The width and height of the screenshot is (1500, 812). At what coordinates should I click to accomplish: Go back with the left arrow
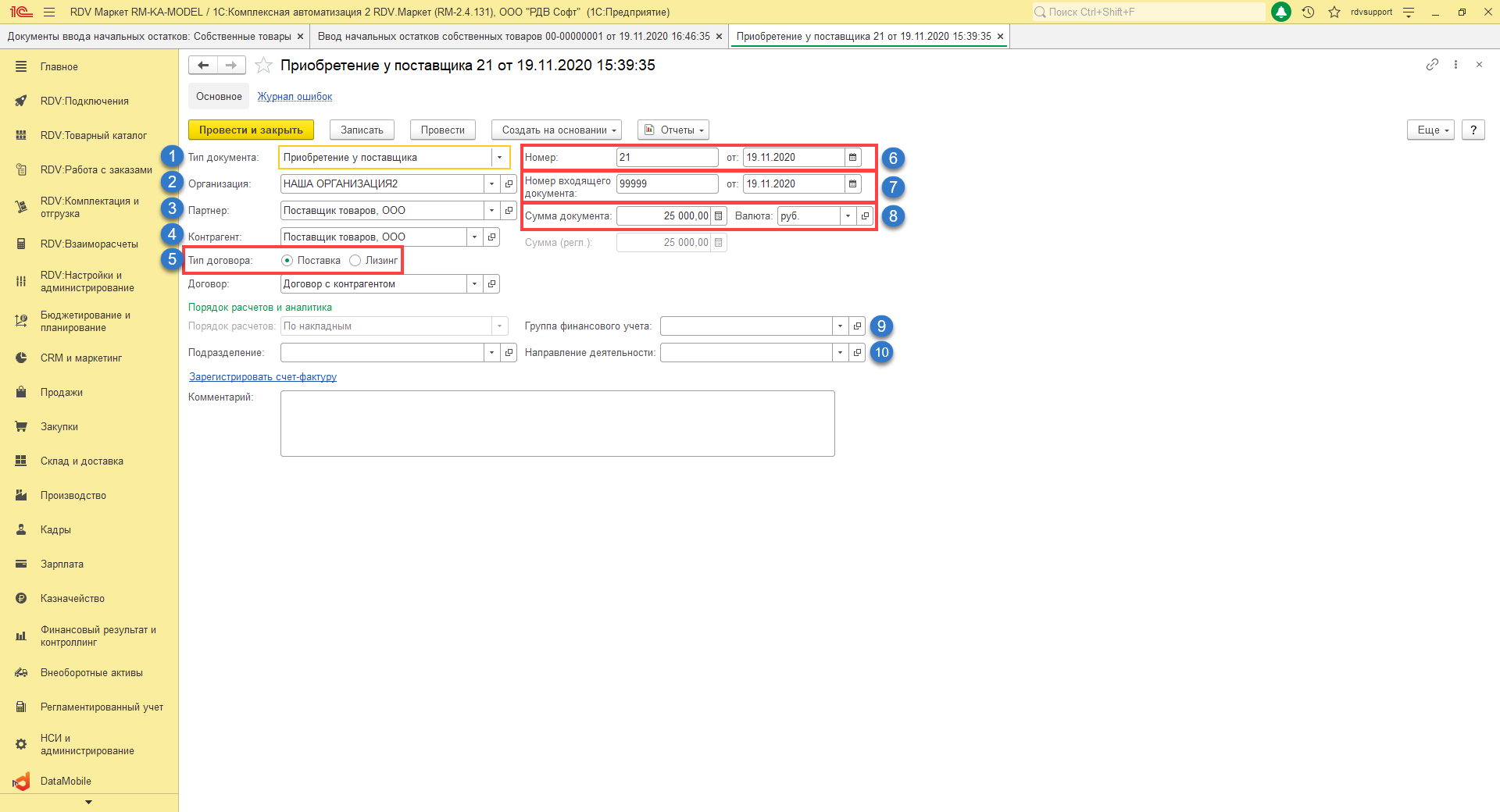tap(203, 66)
